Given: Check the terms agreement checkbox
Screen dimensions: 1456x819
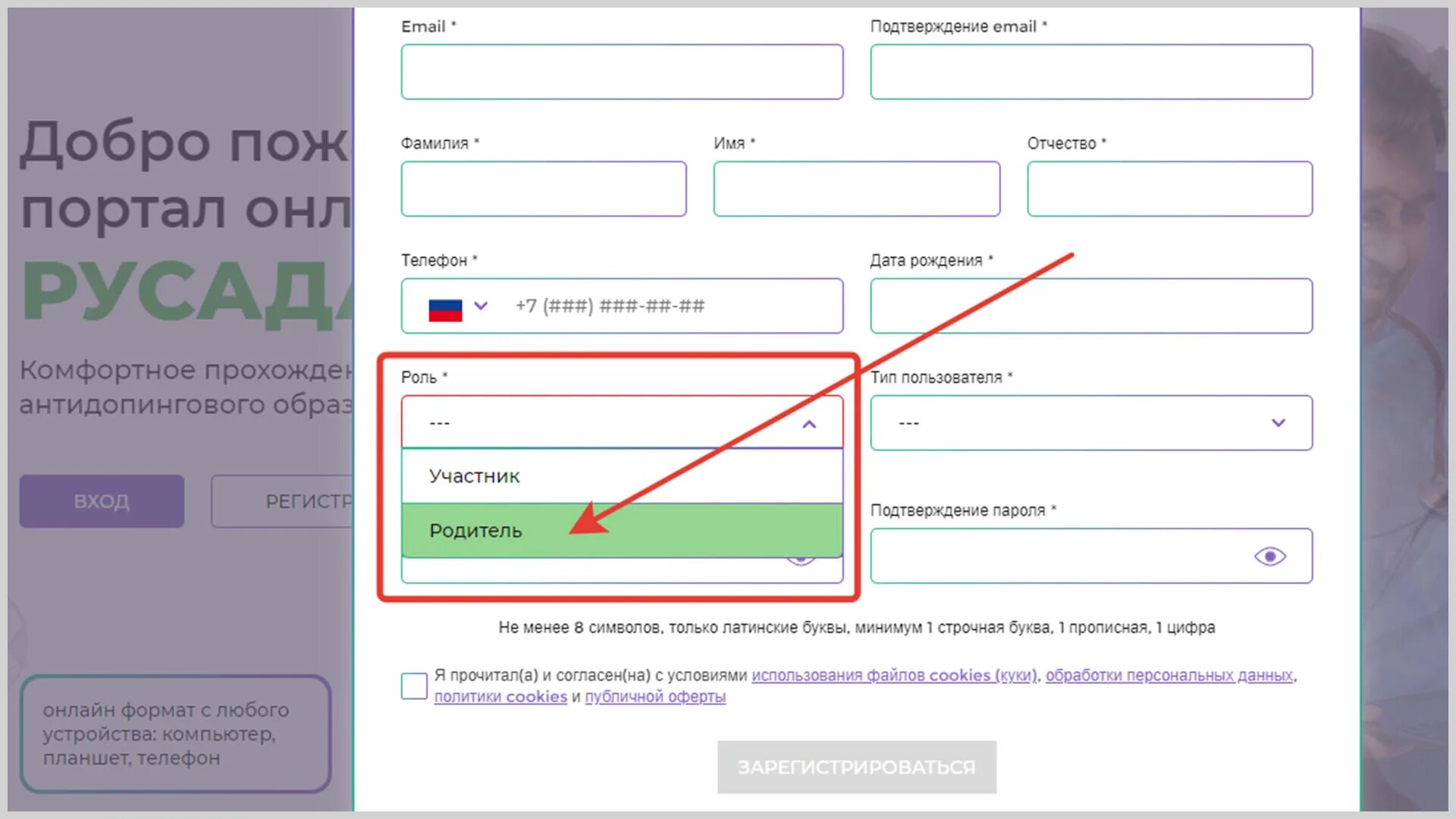Looking at the screenshot, I should coord(414,686).
